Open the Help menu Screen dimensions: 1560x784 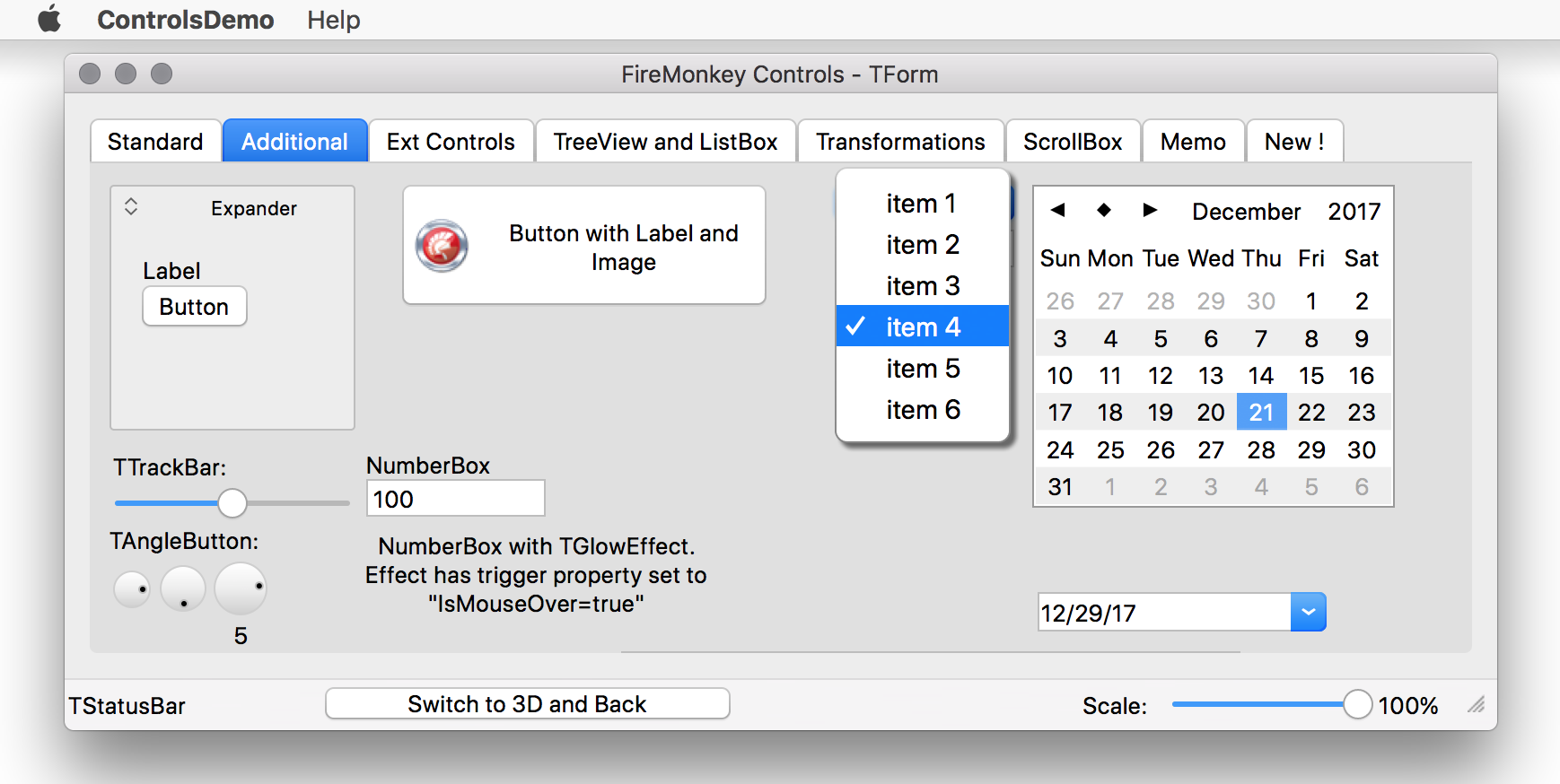pos(333,20)
